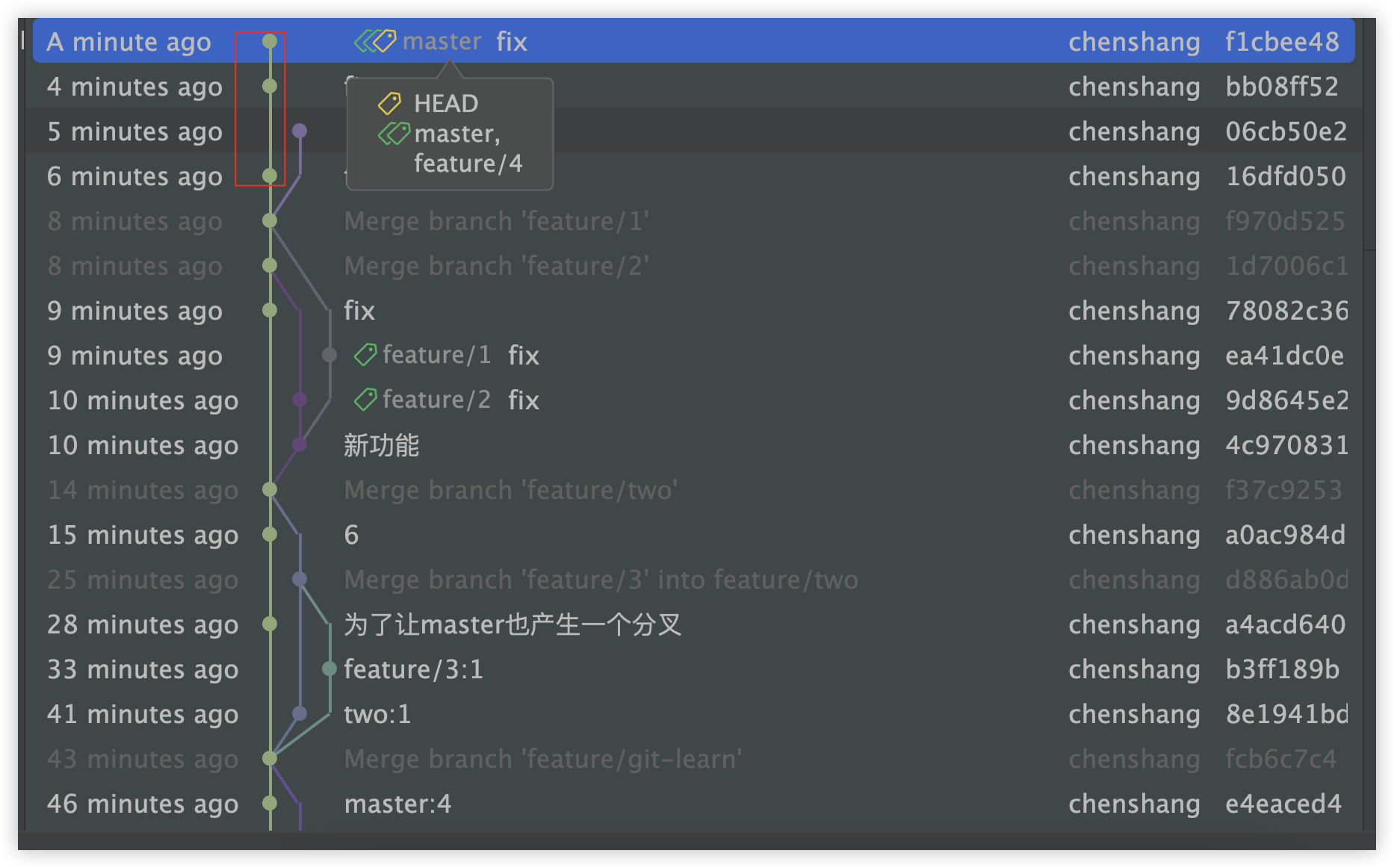Click the gray graph node on ea41dc0e row
The image size is (1394, 868).
[x=329, y=355]
